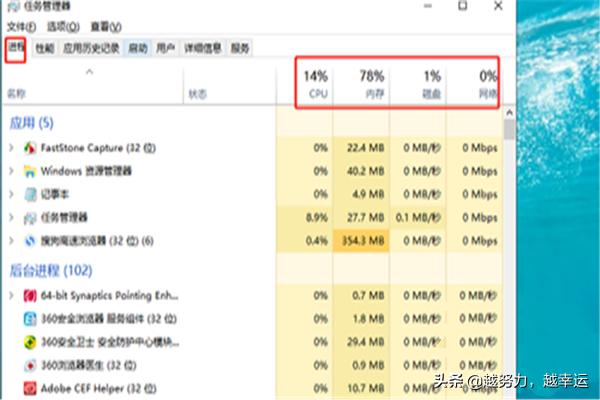
Task: Click the 354.3 MB memory cell
Action: click(362, 241)
